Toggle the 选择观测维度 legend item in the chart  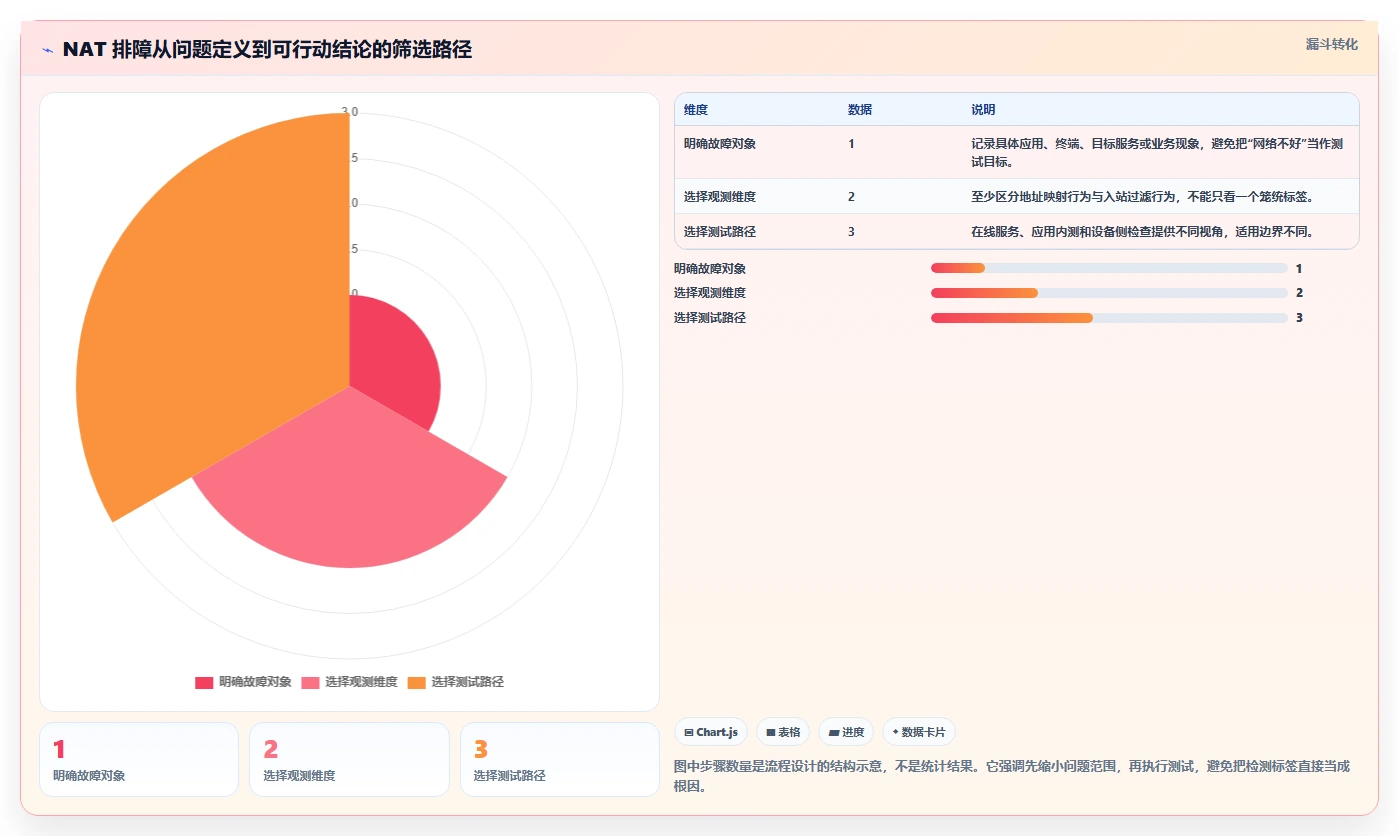[349, 682]
